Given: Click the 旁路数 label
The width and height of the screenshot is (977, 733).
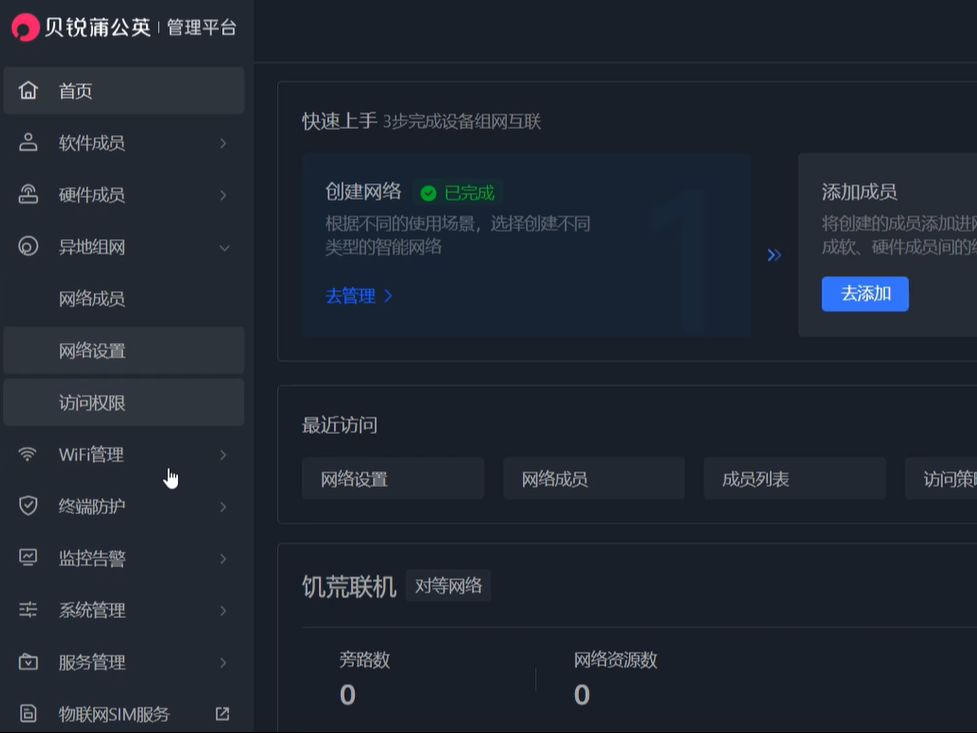Looking at the screenshot, I should 365,659.
